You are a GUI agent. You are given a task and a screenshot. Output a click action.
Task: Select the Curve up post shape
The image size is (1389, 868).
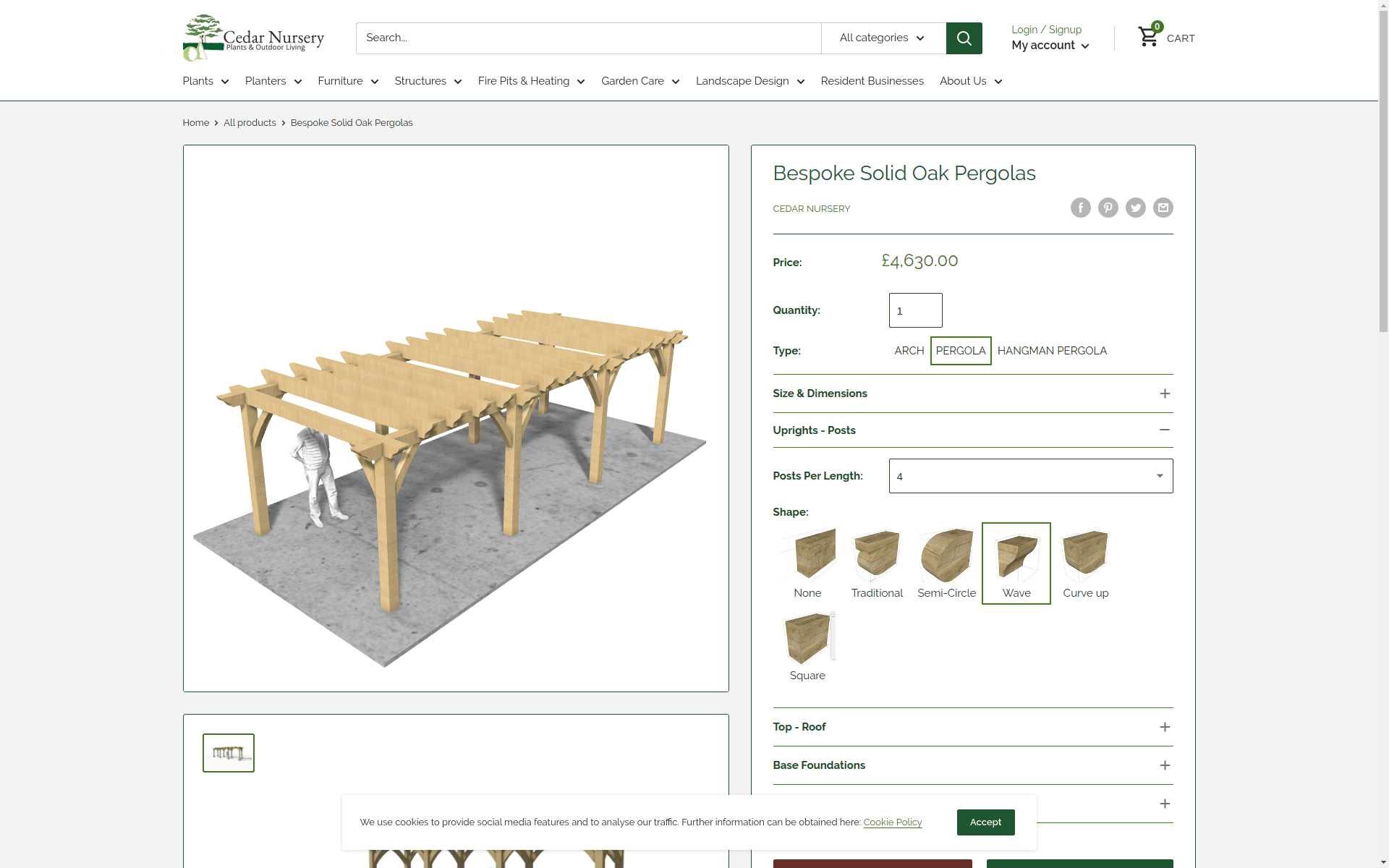coord(1085,563)
